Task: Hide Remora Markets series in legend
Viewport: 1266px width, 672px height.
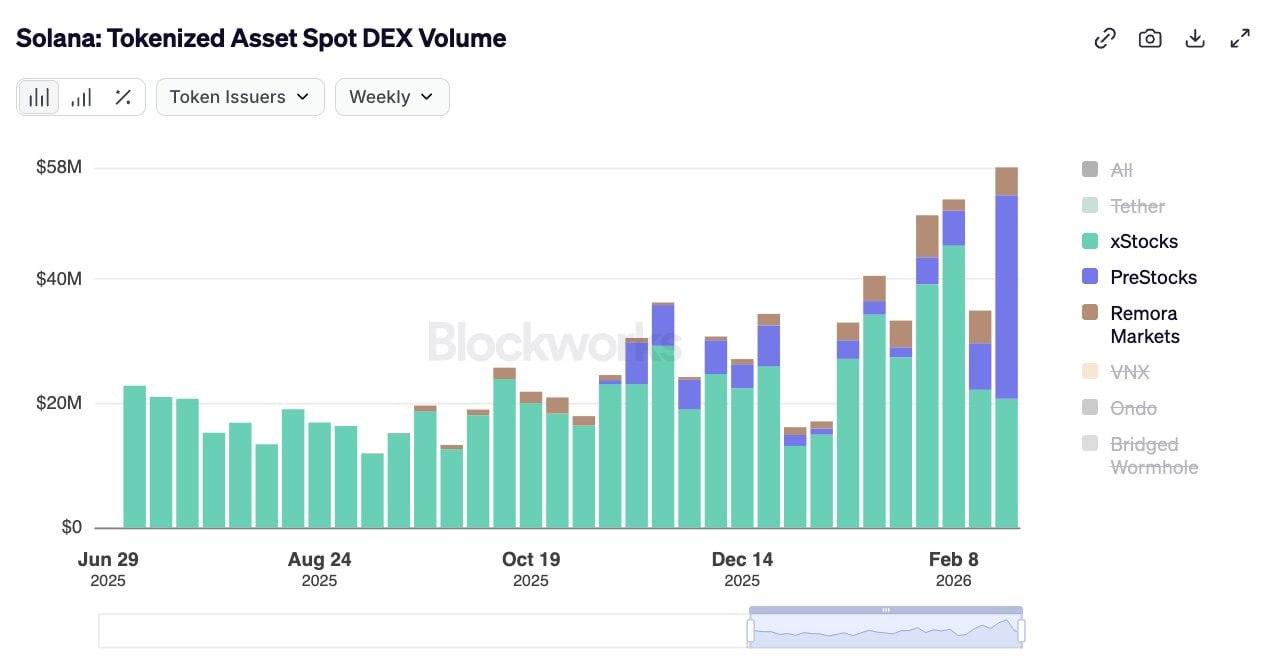Action: (1144, 324)
